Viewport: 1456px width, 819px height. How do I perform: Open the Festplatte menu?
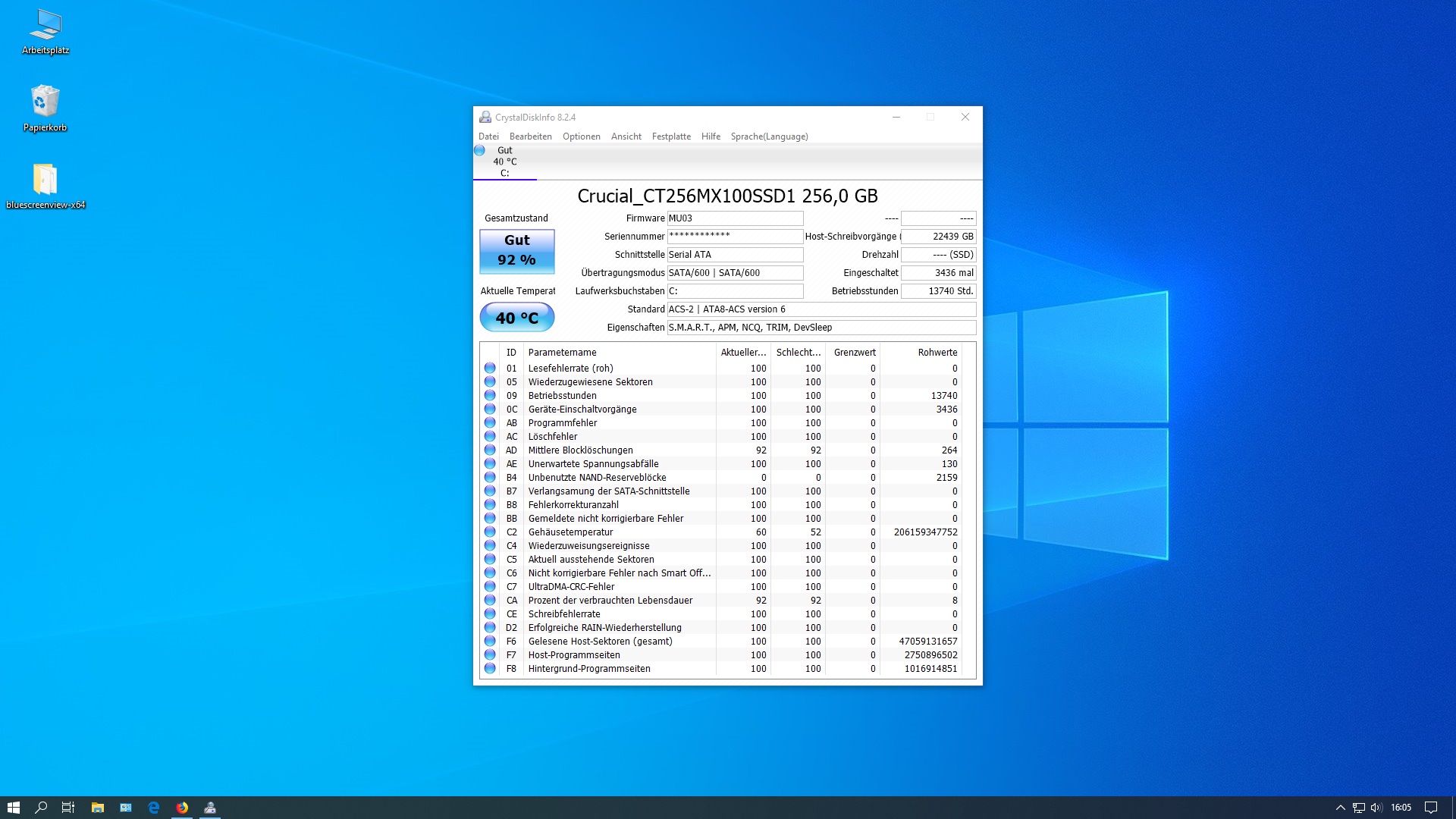[x=671, y=136]
